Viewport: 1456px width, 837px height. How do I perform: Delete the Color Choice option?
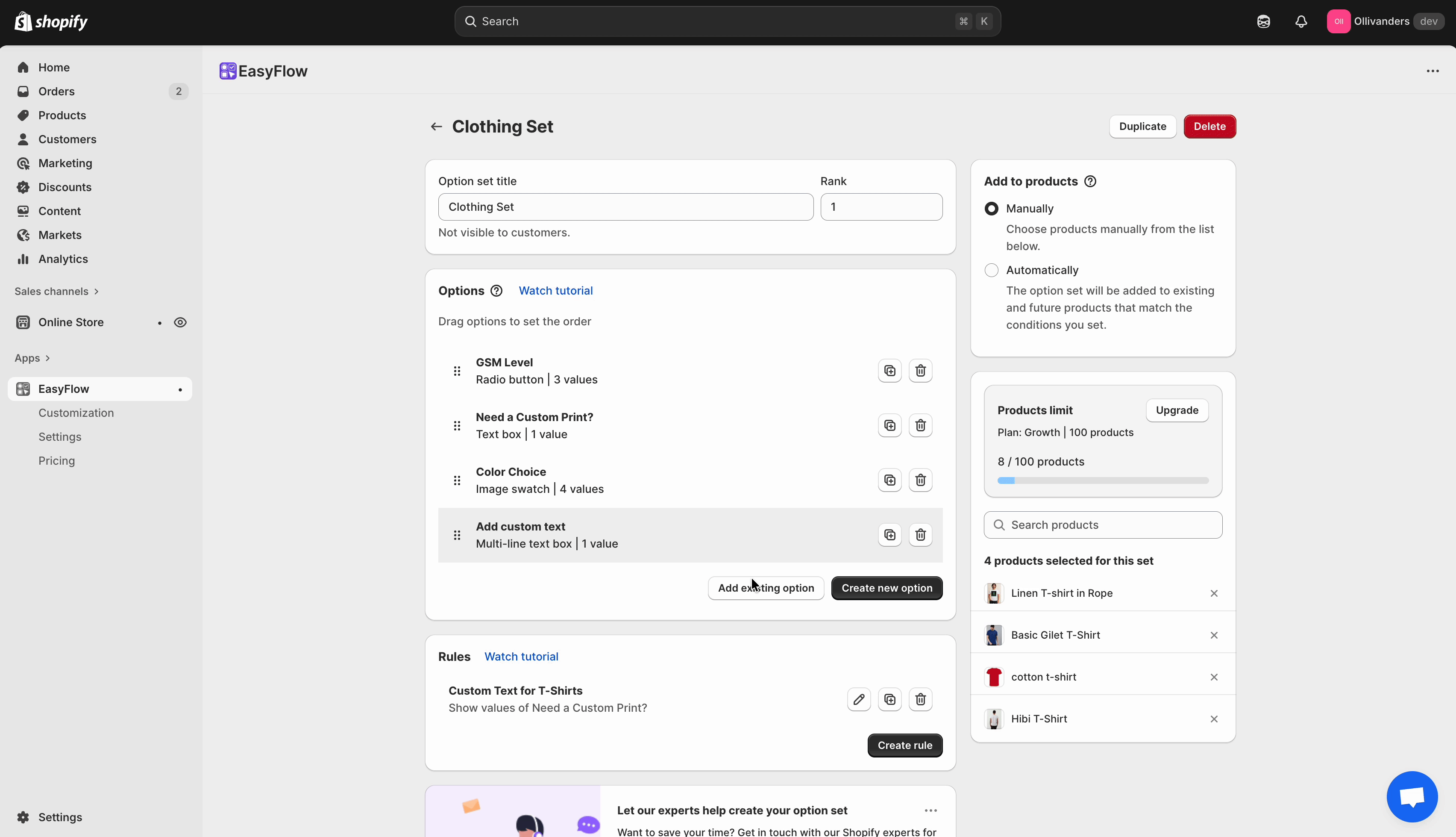[x=919, y=480]
